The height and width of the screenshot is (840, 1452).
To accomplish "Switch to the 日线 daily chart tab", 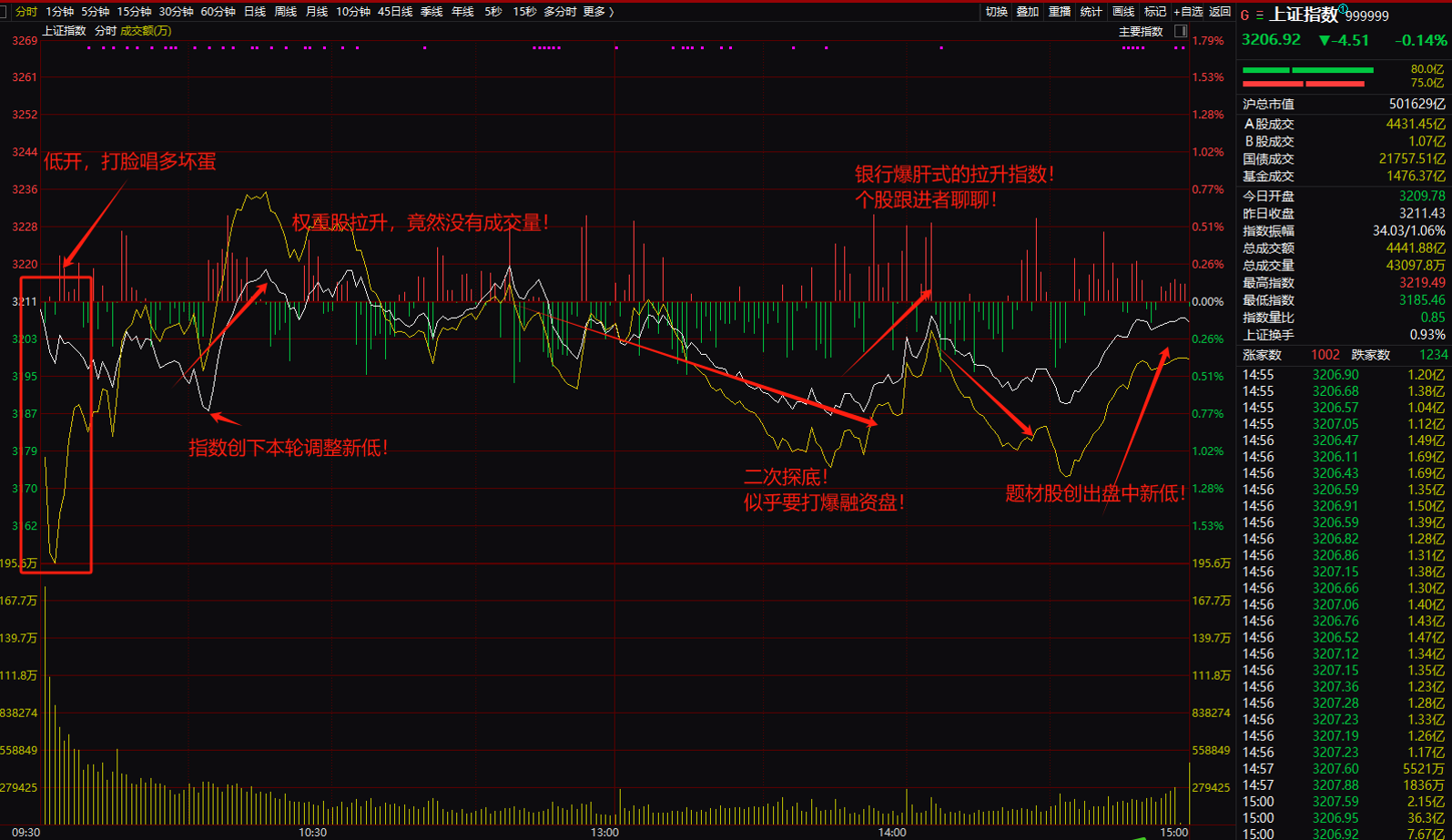I will pyautogui.click(x=255, y=12).
